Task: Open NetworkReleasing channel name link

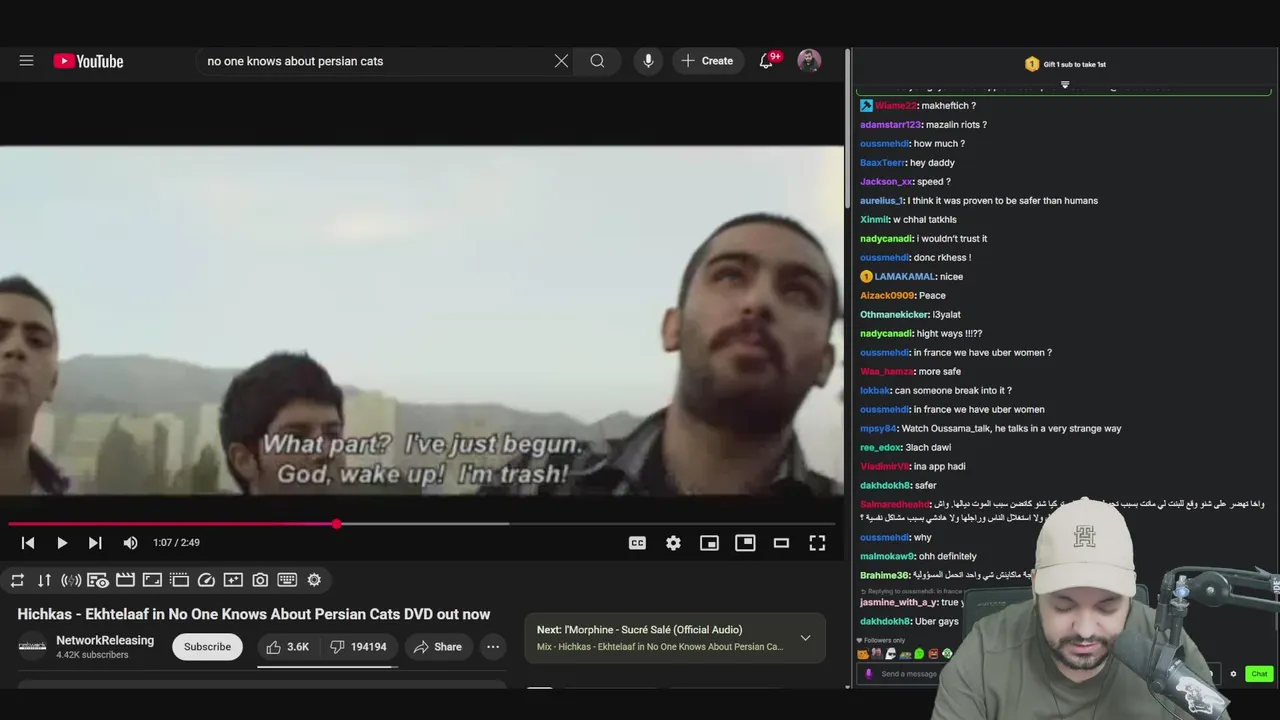Action: point(105,640)
